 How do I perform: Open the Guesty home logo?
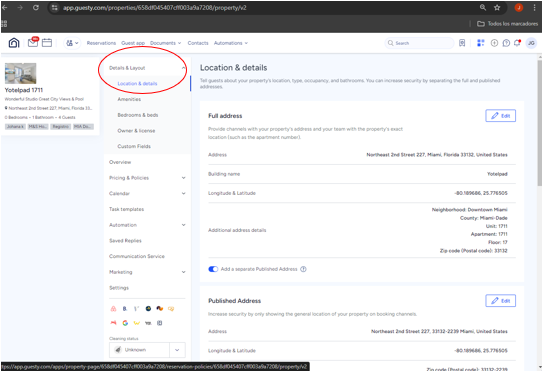point(14,43)
